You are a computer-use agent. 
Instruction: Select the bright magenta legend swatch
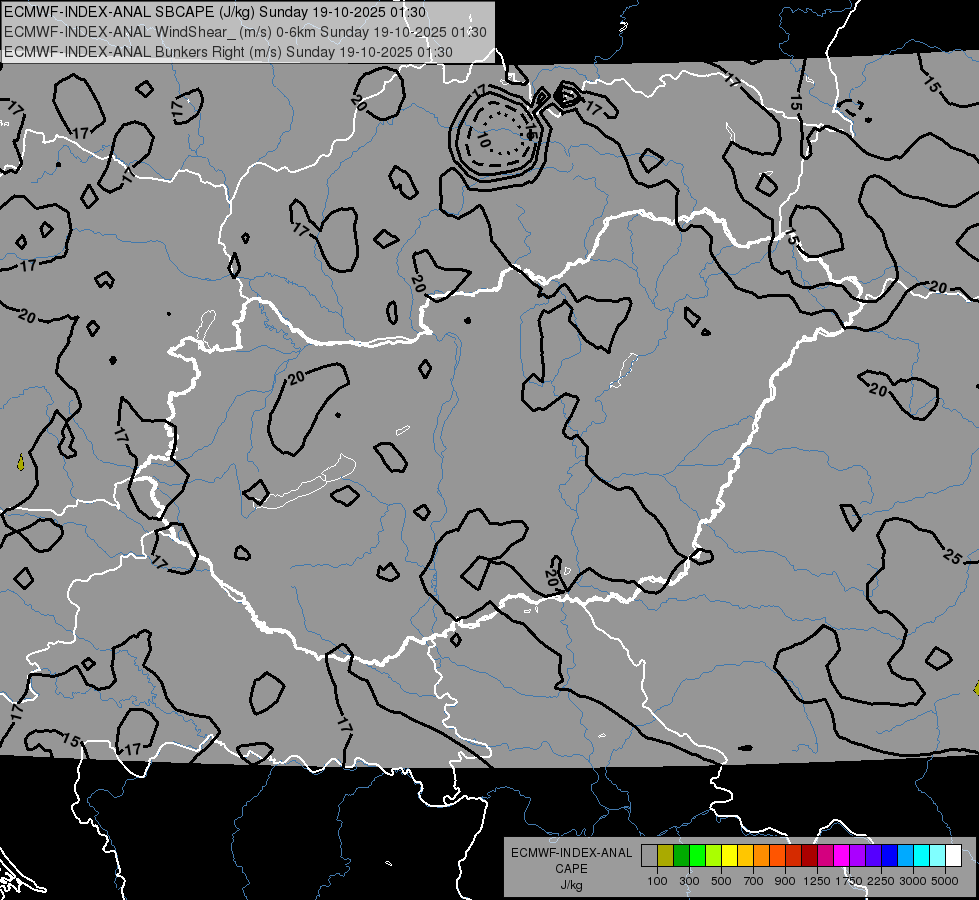point(842,856)
